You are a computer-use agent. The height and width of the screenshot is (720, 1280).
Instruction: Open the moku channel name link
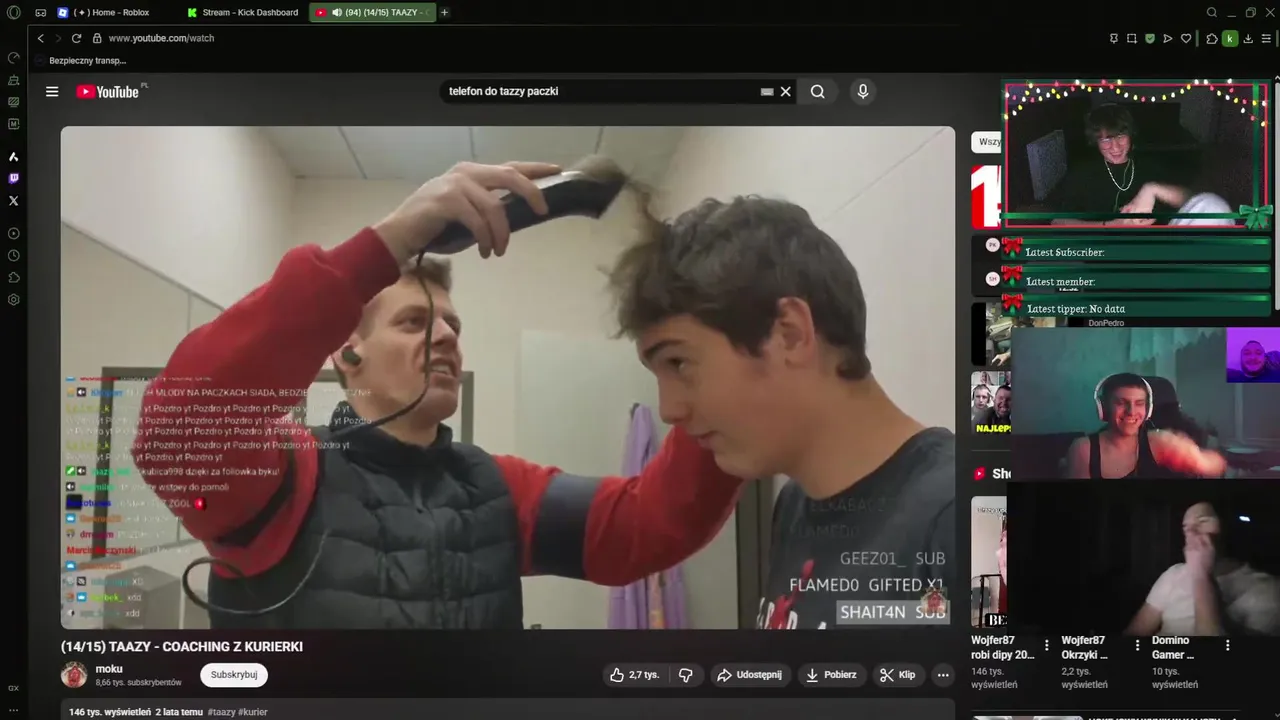(x=109, y=669)
